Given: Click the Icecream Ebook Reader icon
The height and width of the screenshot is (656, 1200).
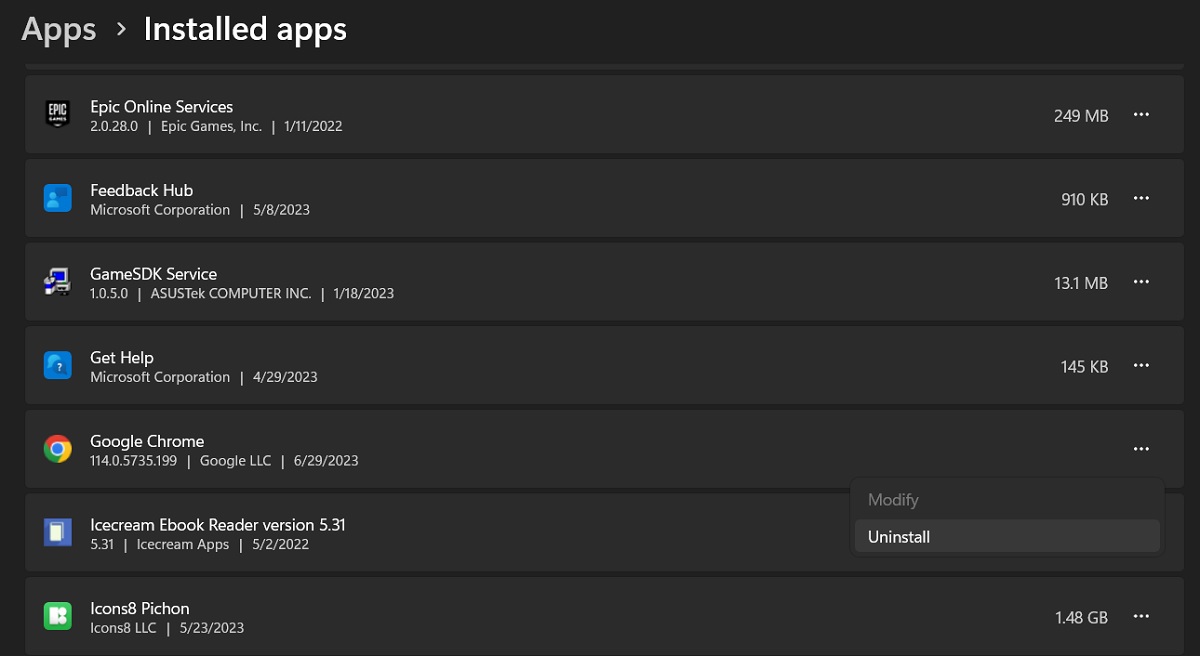Looking at the screenshot, I should (x=57, y=532).
